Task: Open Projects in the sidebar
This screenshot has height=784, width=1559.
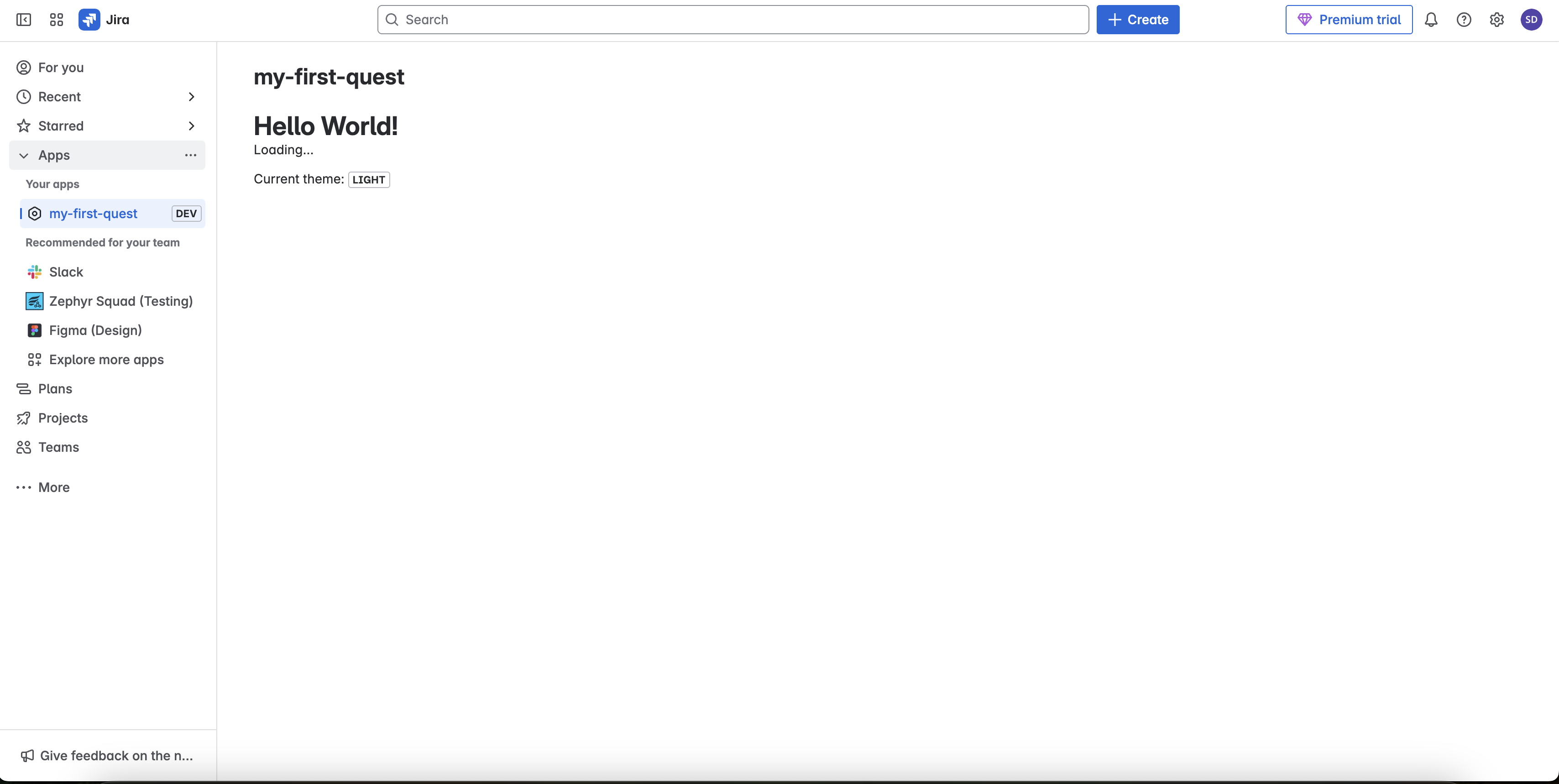Action: pyautogui.click(x=63, y=418)
